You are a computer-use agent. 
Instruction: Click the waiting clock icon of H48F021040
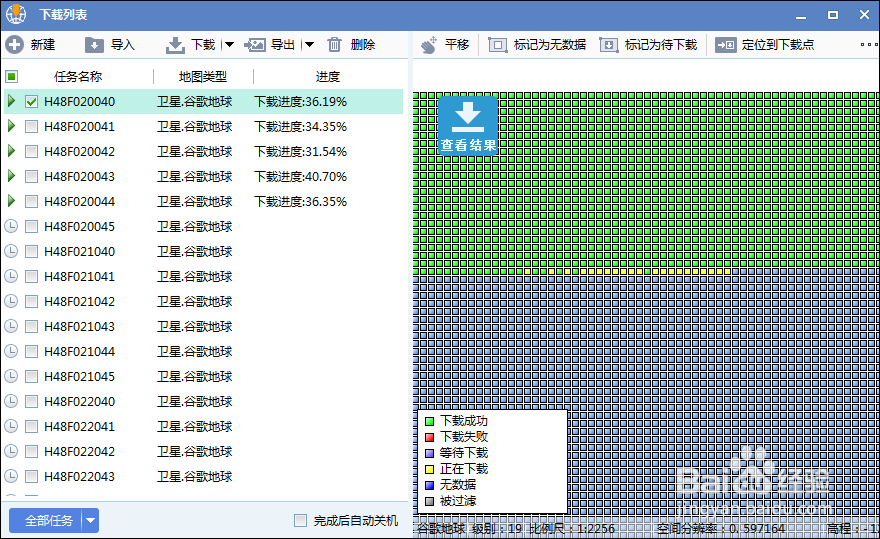coord(11,251)
